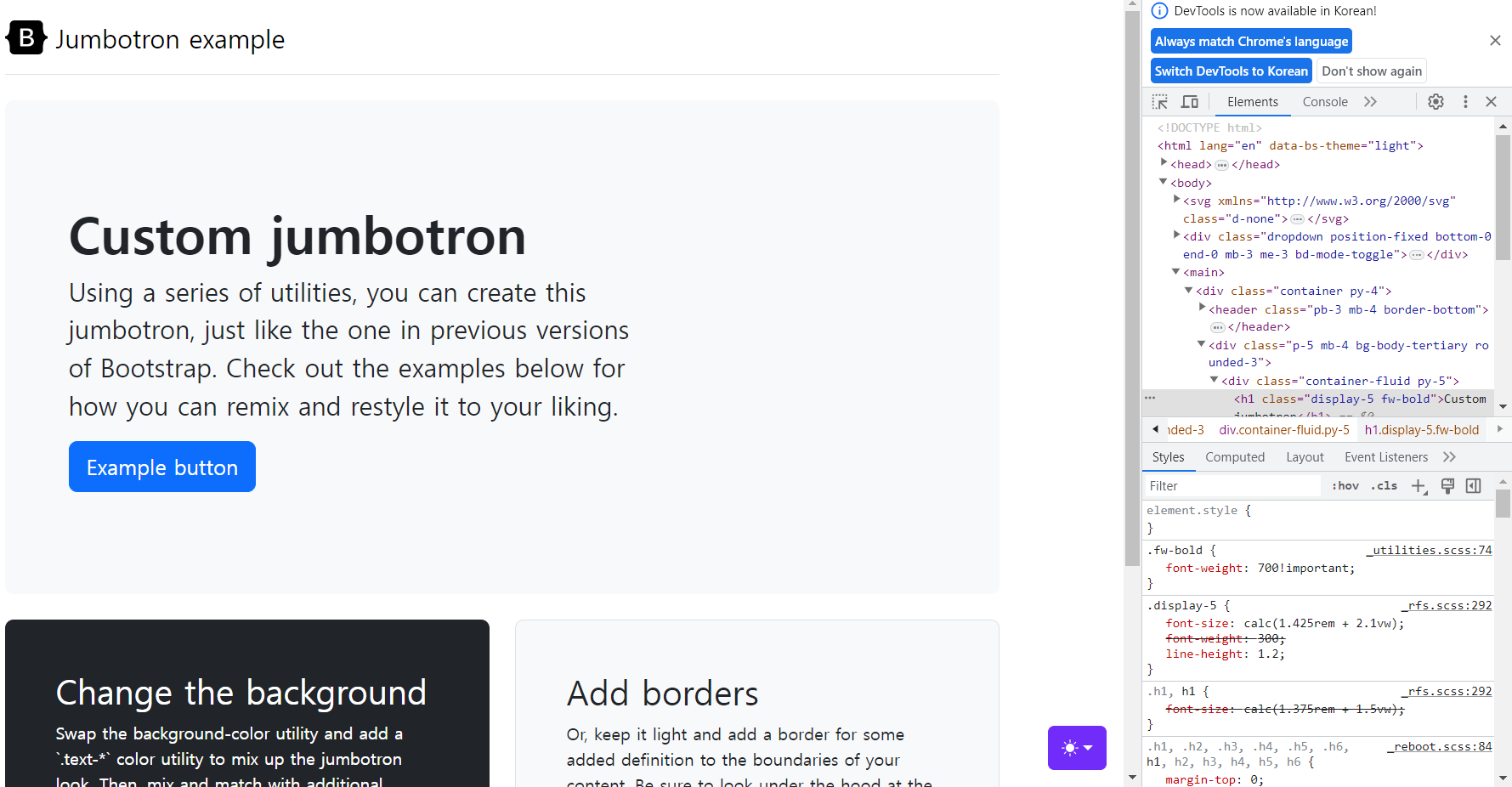Open the theme toggle dropdown on the page
1512x787 pixels.
click(1077, 748)
